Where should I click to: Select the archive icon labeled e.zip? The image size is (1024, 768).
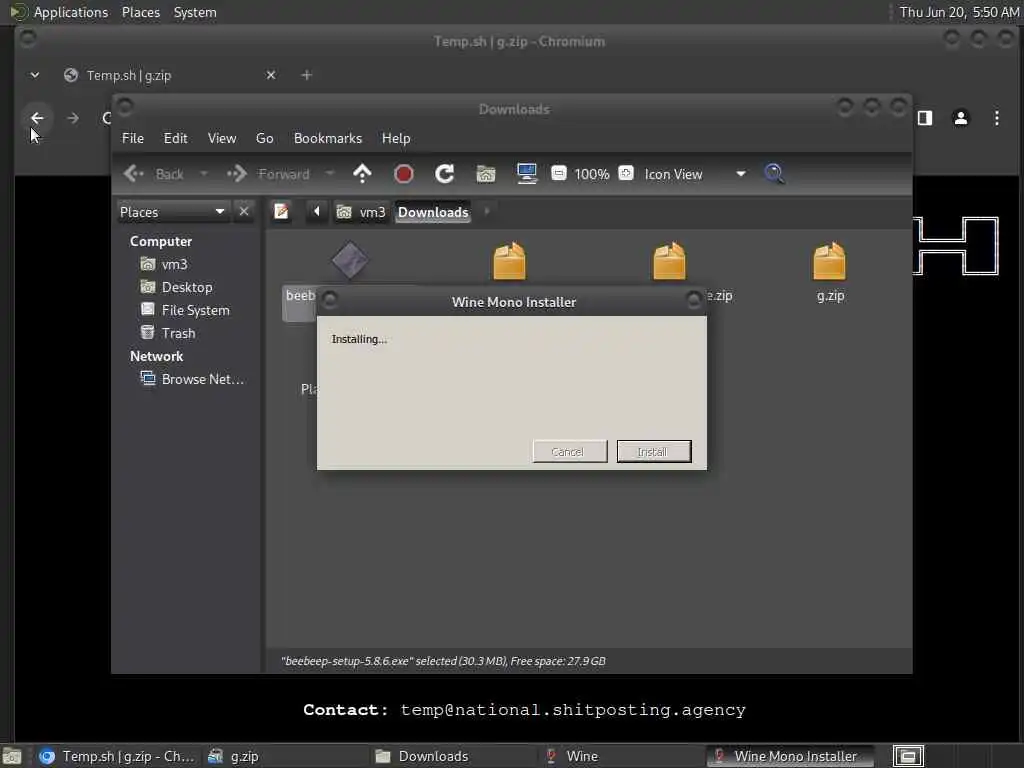pos(669,261)
